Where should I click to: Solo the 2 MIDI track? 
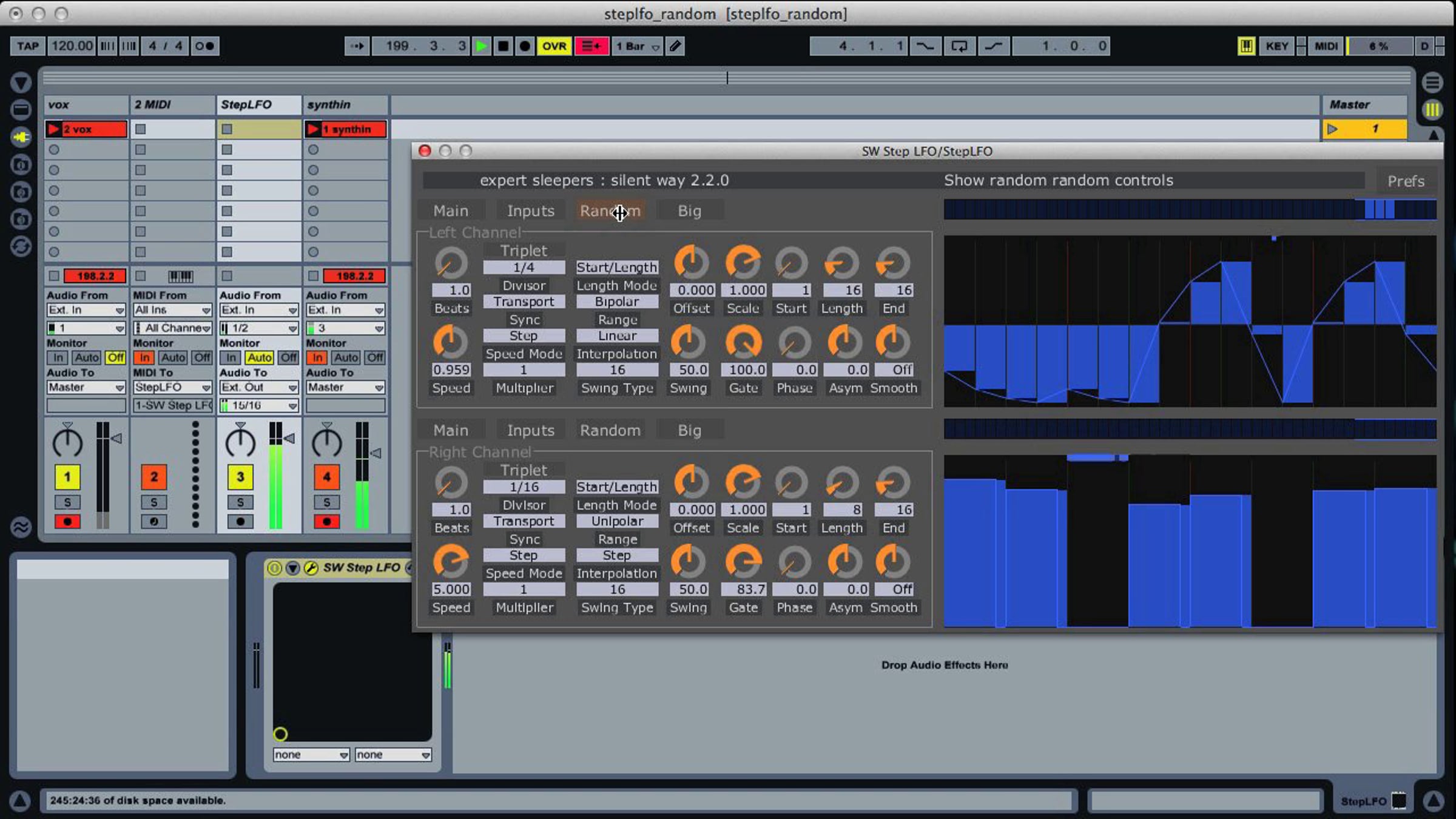[154, 502]
